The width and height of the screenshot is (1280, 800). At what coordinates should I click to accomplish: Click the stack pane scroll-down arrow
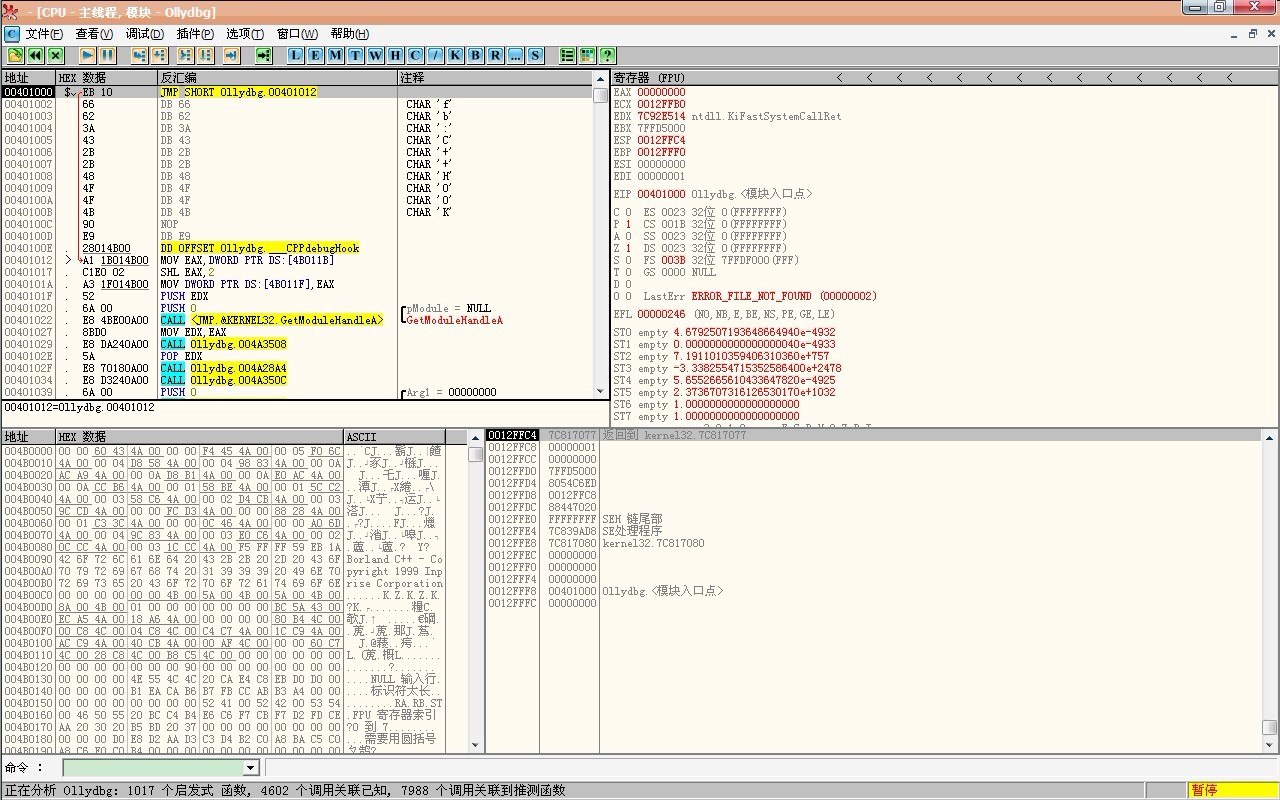[1270, 745]
